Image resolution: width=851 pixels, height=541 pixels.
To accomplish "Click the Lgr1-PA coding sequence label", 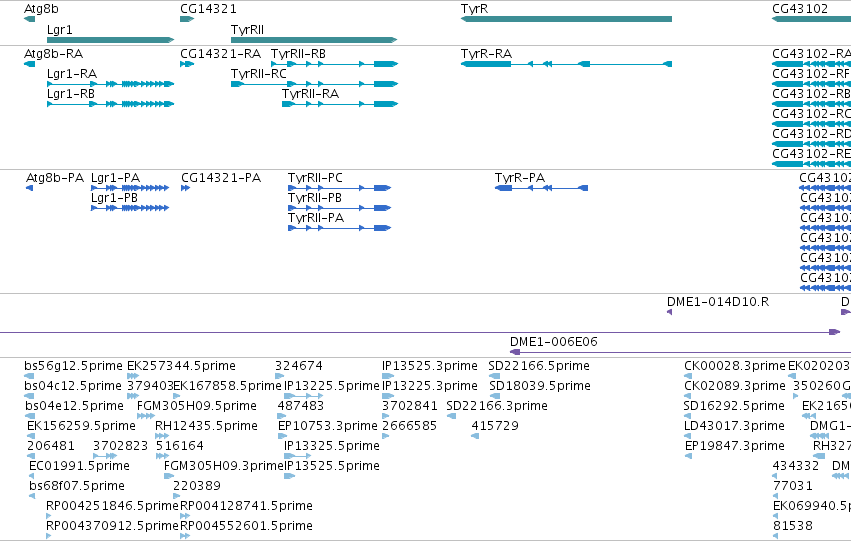I will [116, 178].
